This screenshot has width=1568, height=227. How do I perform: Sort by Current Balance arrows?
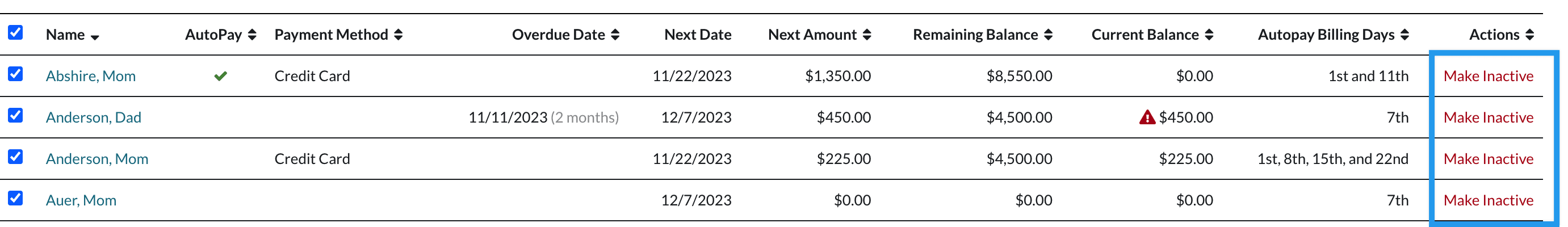(x=1209, y=35)
